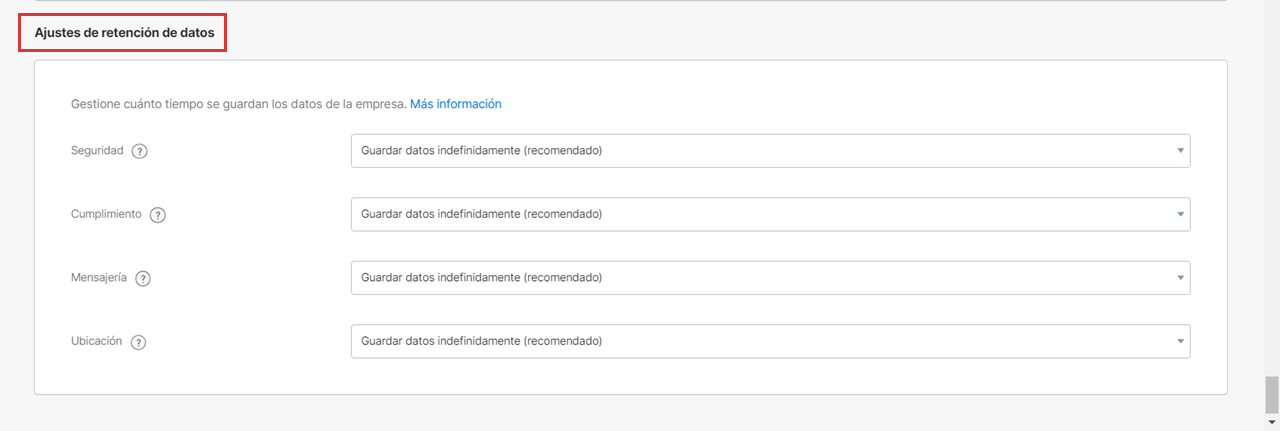1280x431 pixels.
Task: Click the 'Gestione cuánto tiempo se guardan' description text
Action: pyautogui.click(x=239, y=104)
